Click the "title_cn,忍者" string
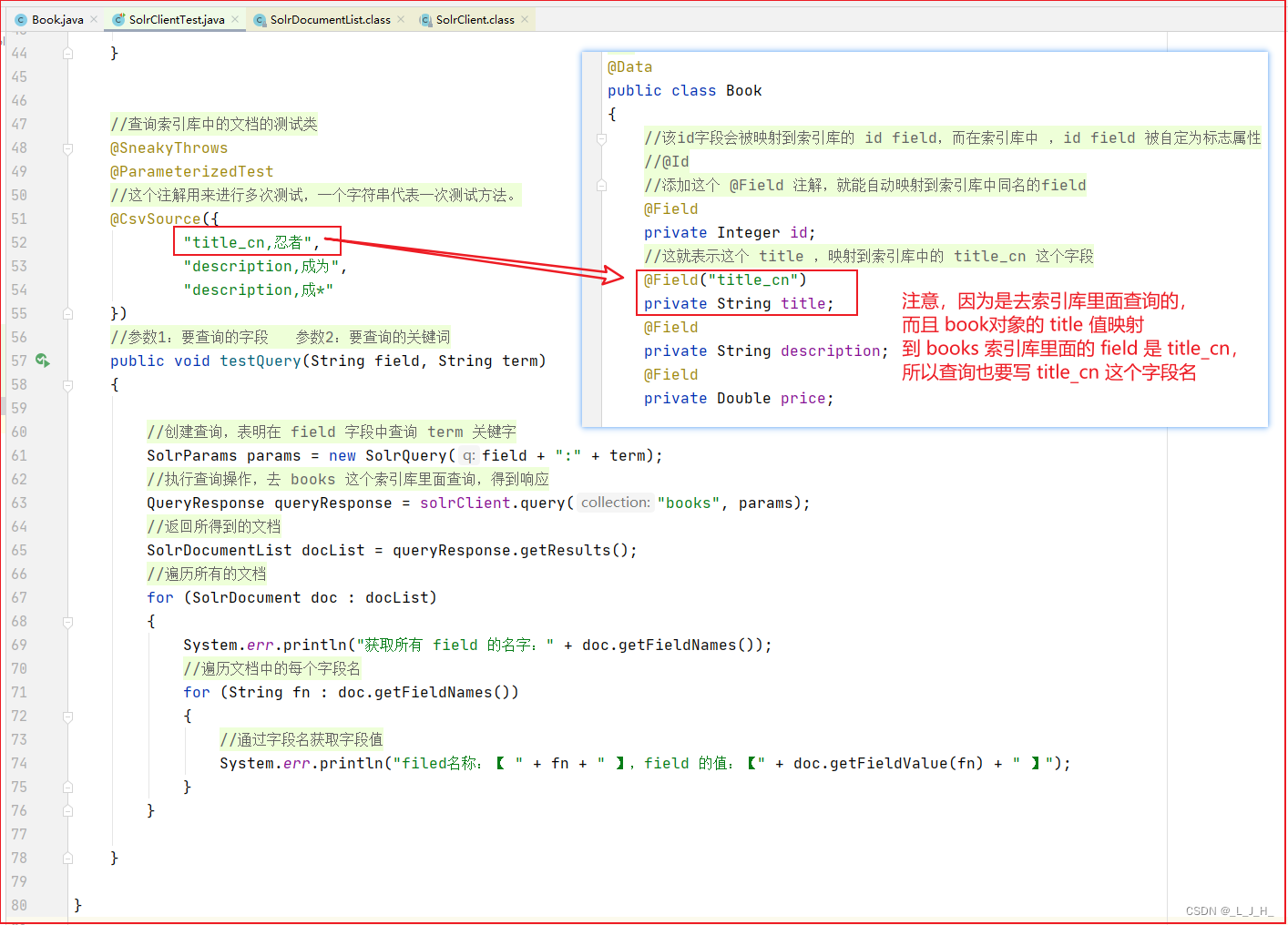Screen dimensions: 1288x925 [x=247, y=242]
